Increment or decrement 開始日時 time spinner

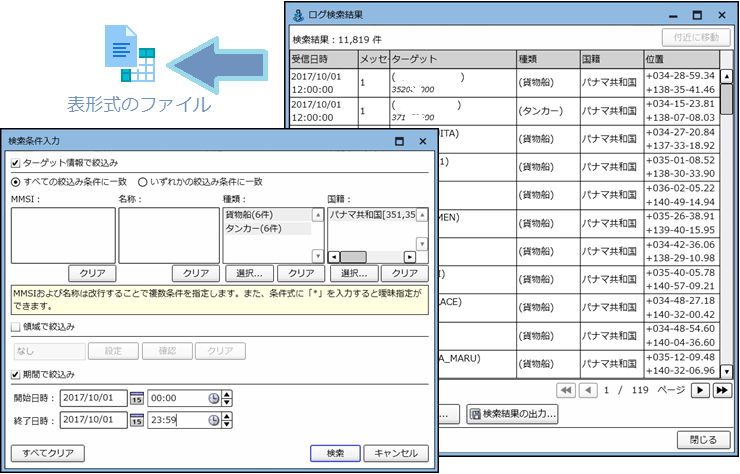coord(227,398)
